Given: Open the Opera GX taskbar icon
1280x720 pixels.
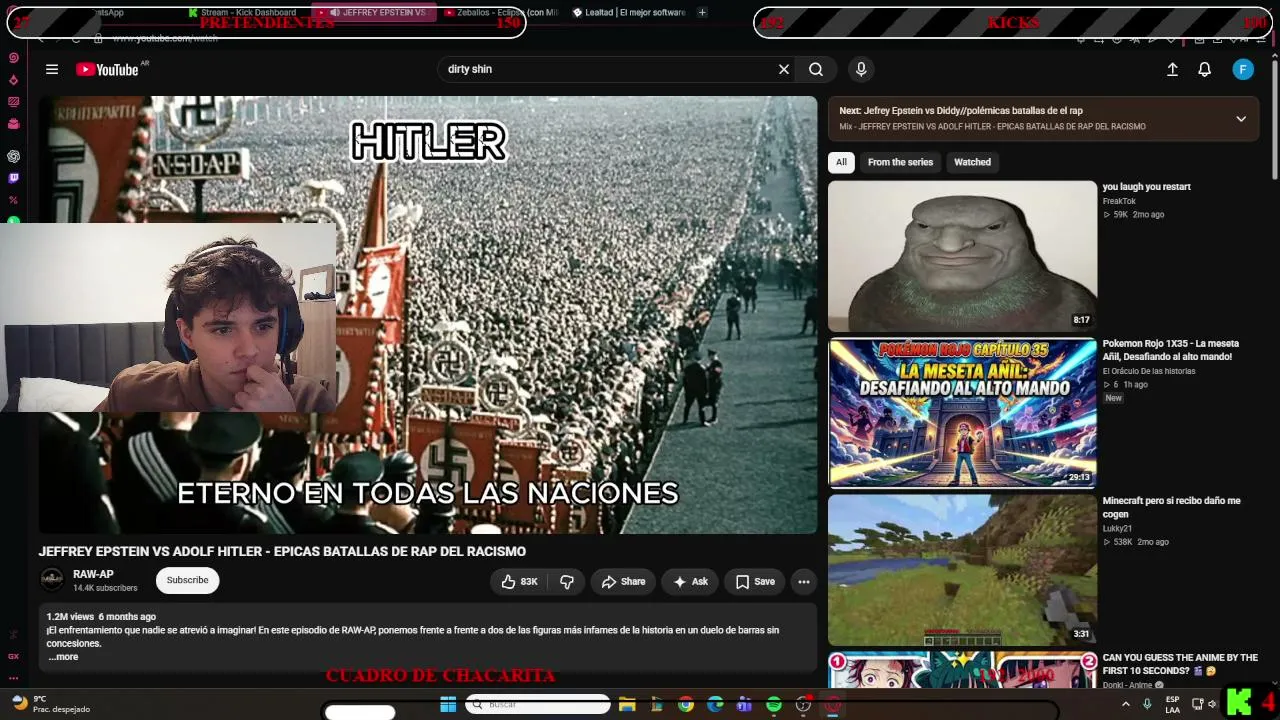Looking at the screenshot, I should point(833,705).
